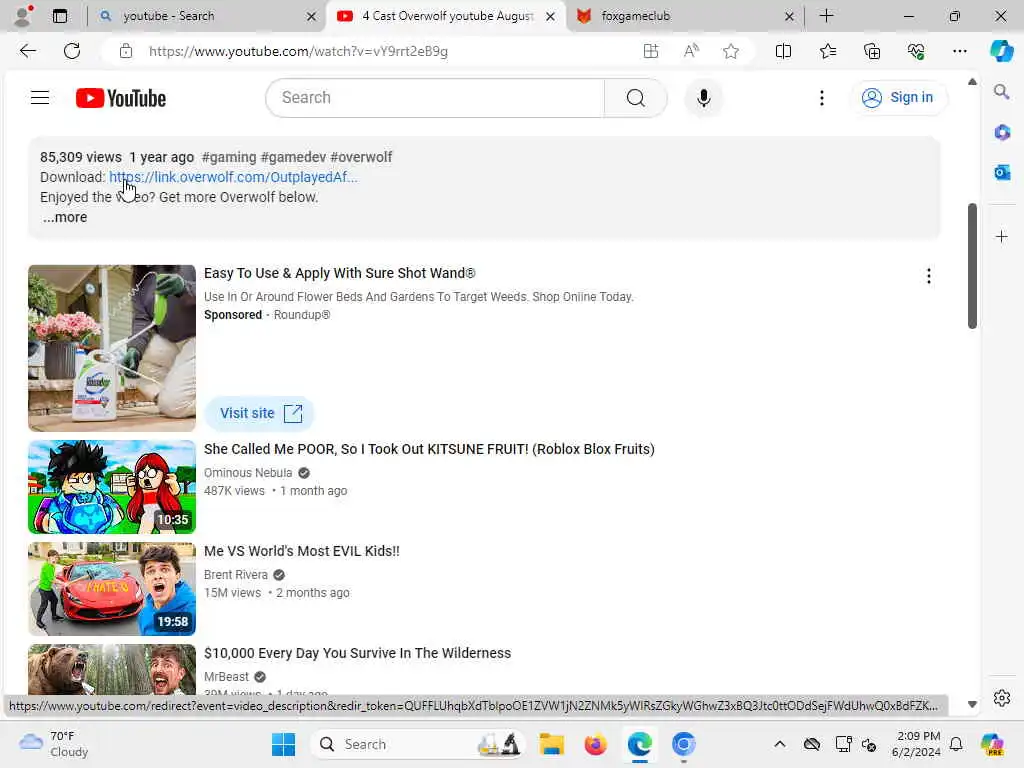This screenshot has width=1024, height=768.
Task: Open File Explorer from taskbar
Action: click(x=551, y=744)
